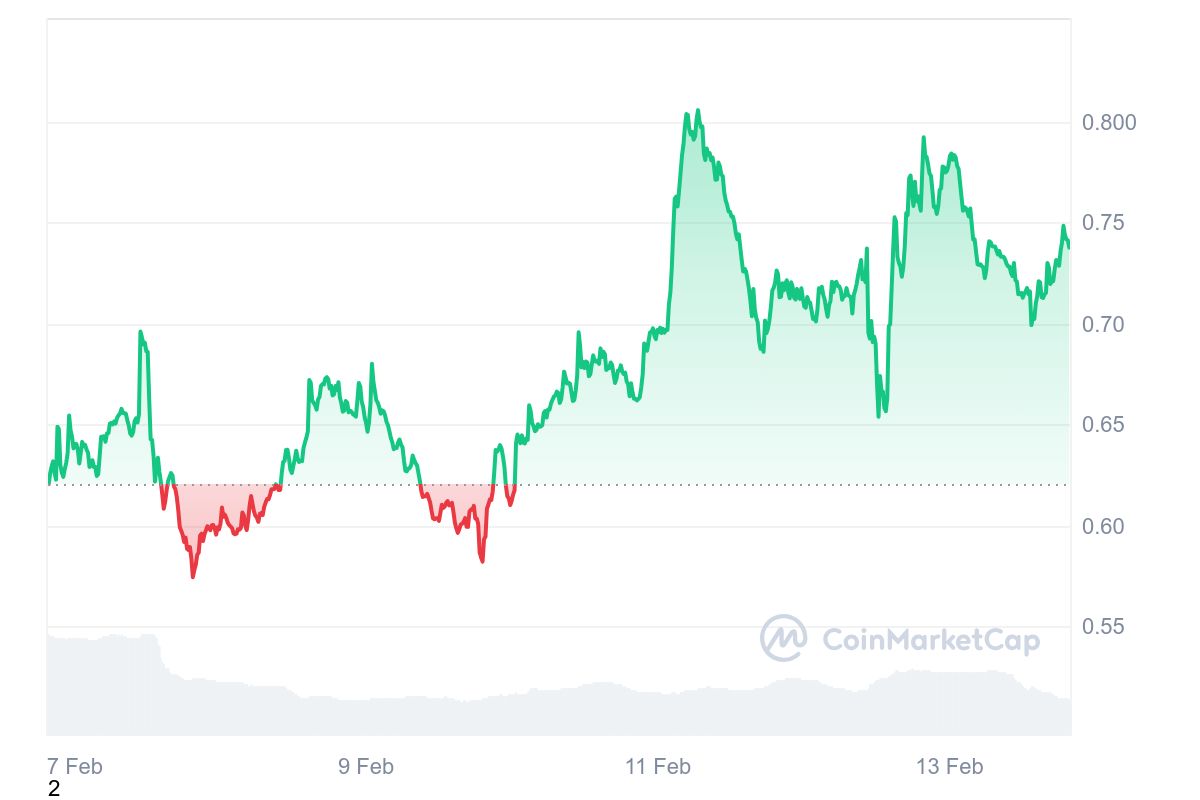This screenshot has height=800, width=1200.
Task: Select the 0.60 price axis label
Action: 1103,526
